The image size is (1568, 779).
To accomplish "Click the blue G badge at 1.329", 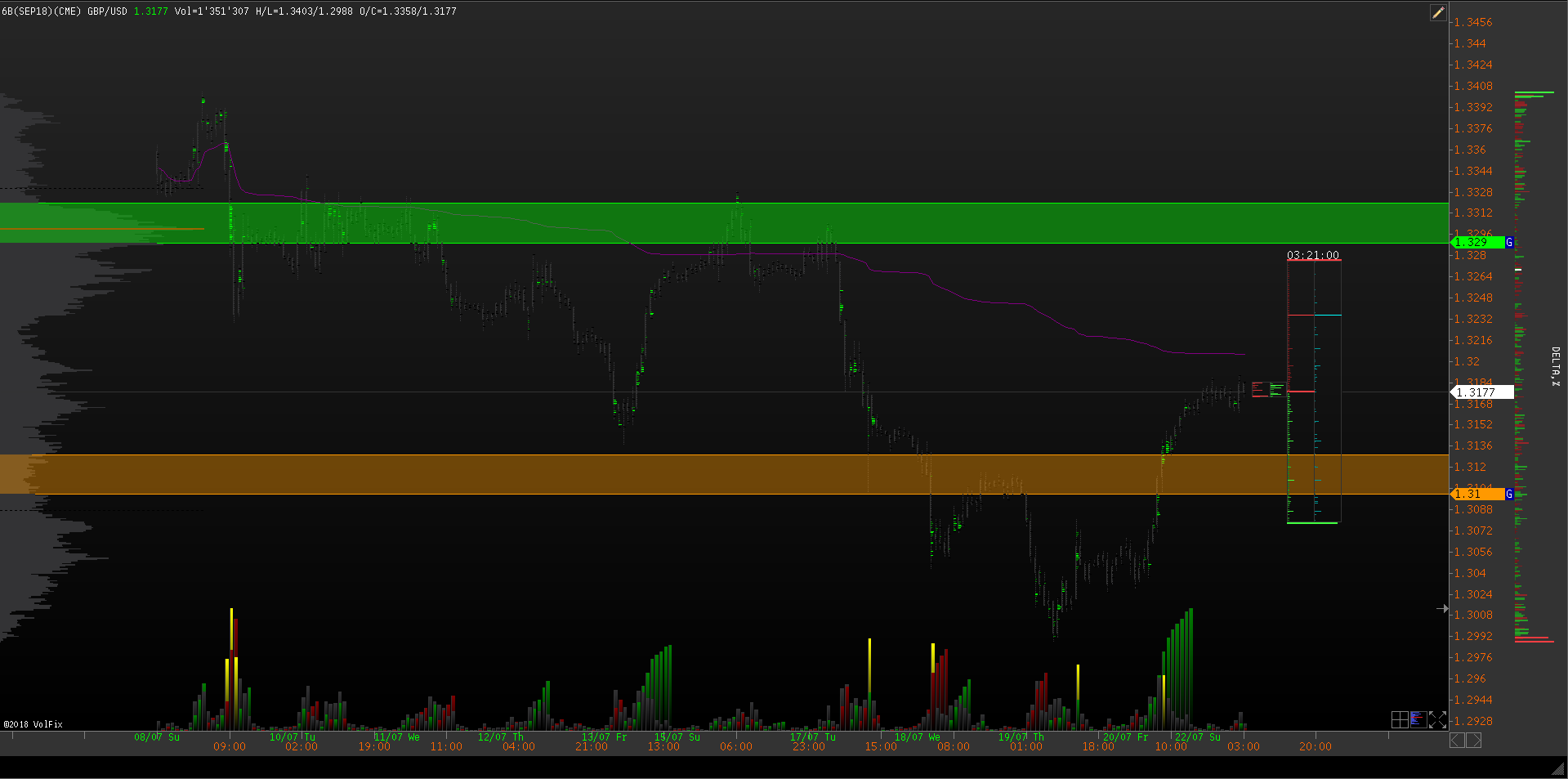I will (x=1509, y=243).
